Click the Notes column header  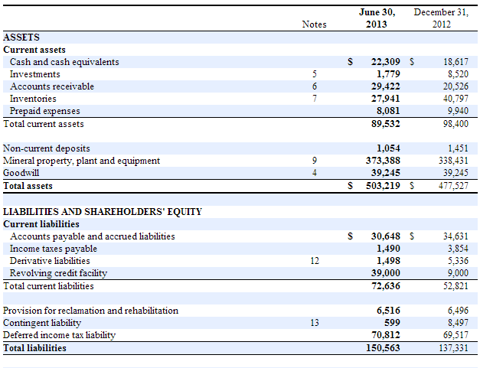click(314, 24)
